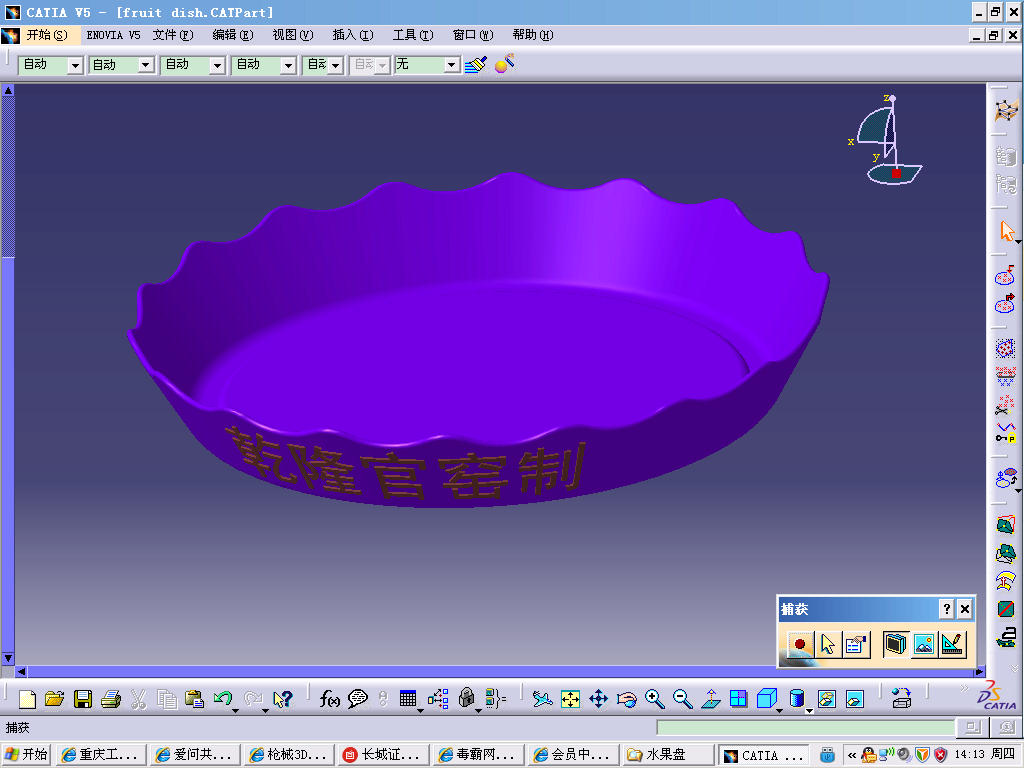This screenshot has width=1024, height=768.
Task: Expand the 无 layer dropdown
Action: click(x=451, y=65)
